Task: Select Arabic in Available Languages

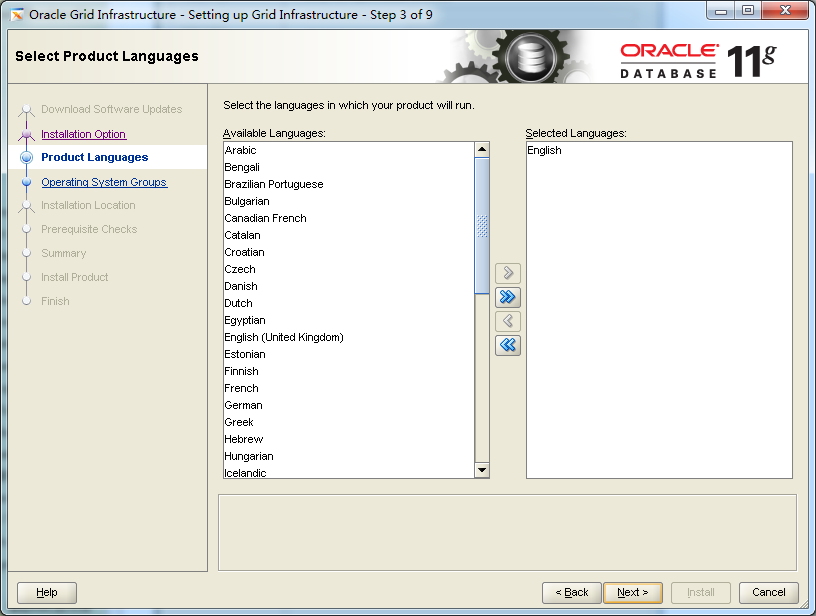Action: click(349, 150)
